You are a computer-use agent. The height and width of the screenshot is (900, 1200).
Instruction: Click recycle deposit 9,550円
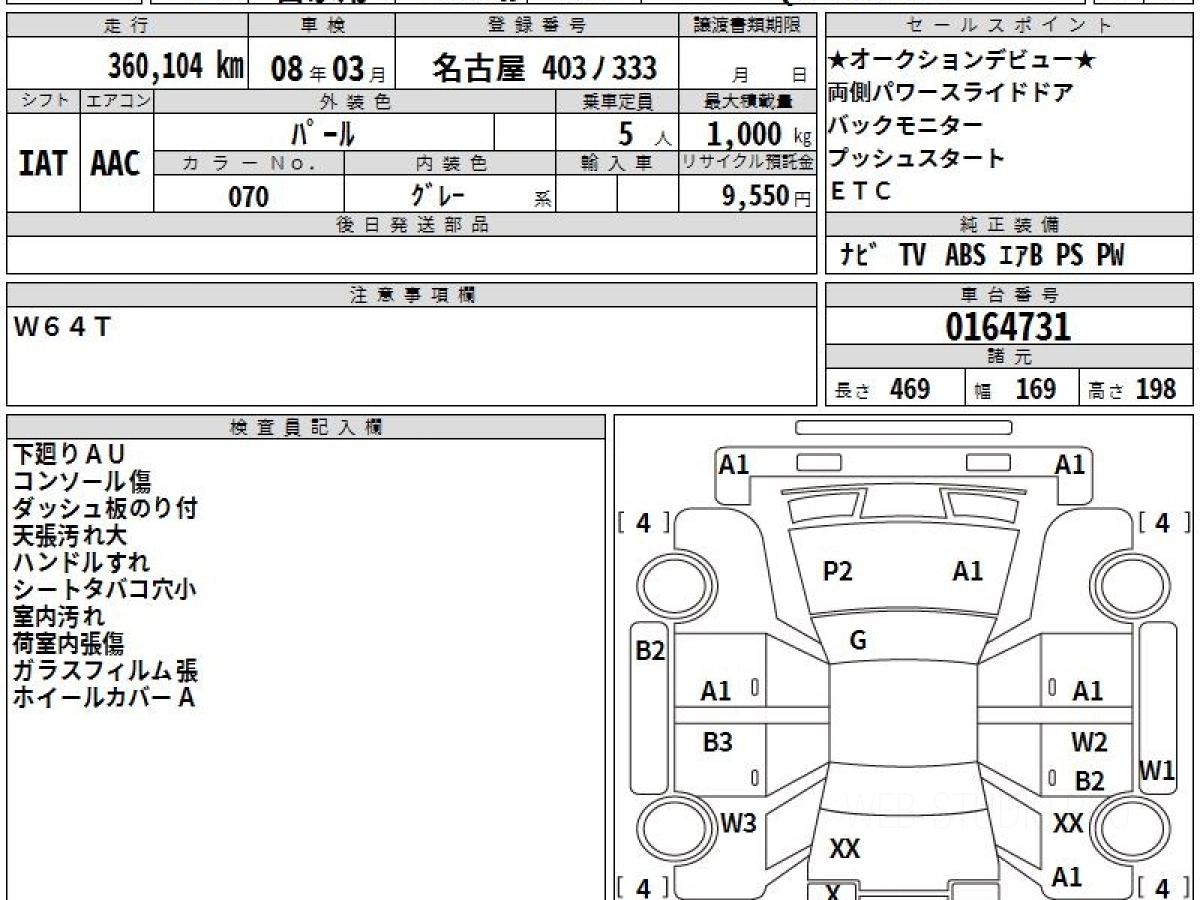(767, 196)
